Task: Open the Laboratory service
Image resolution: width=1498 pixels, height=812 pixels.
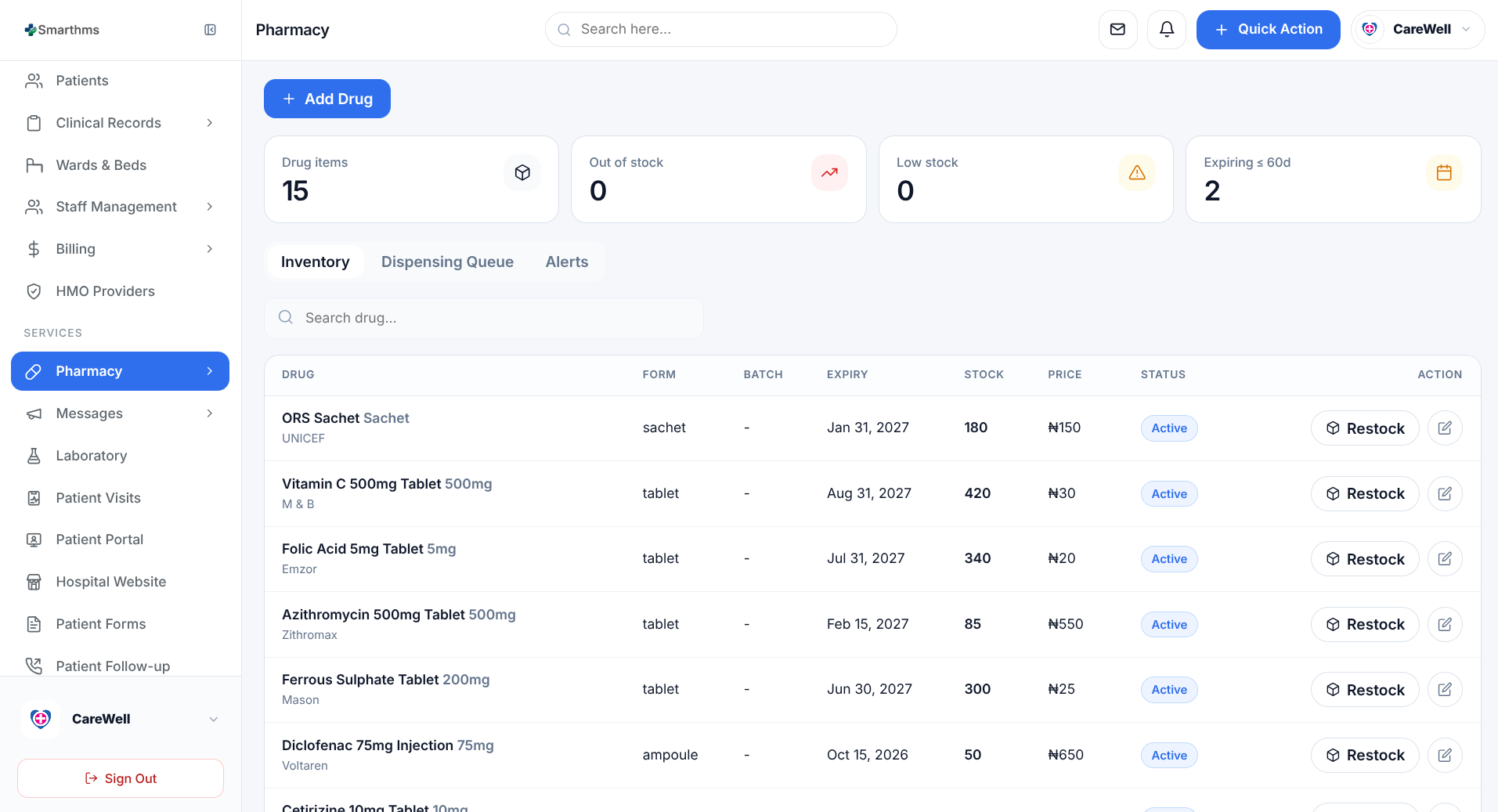Action: click(120, 456)
